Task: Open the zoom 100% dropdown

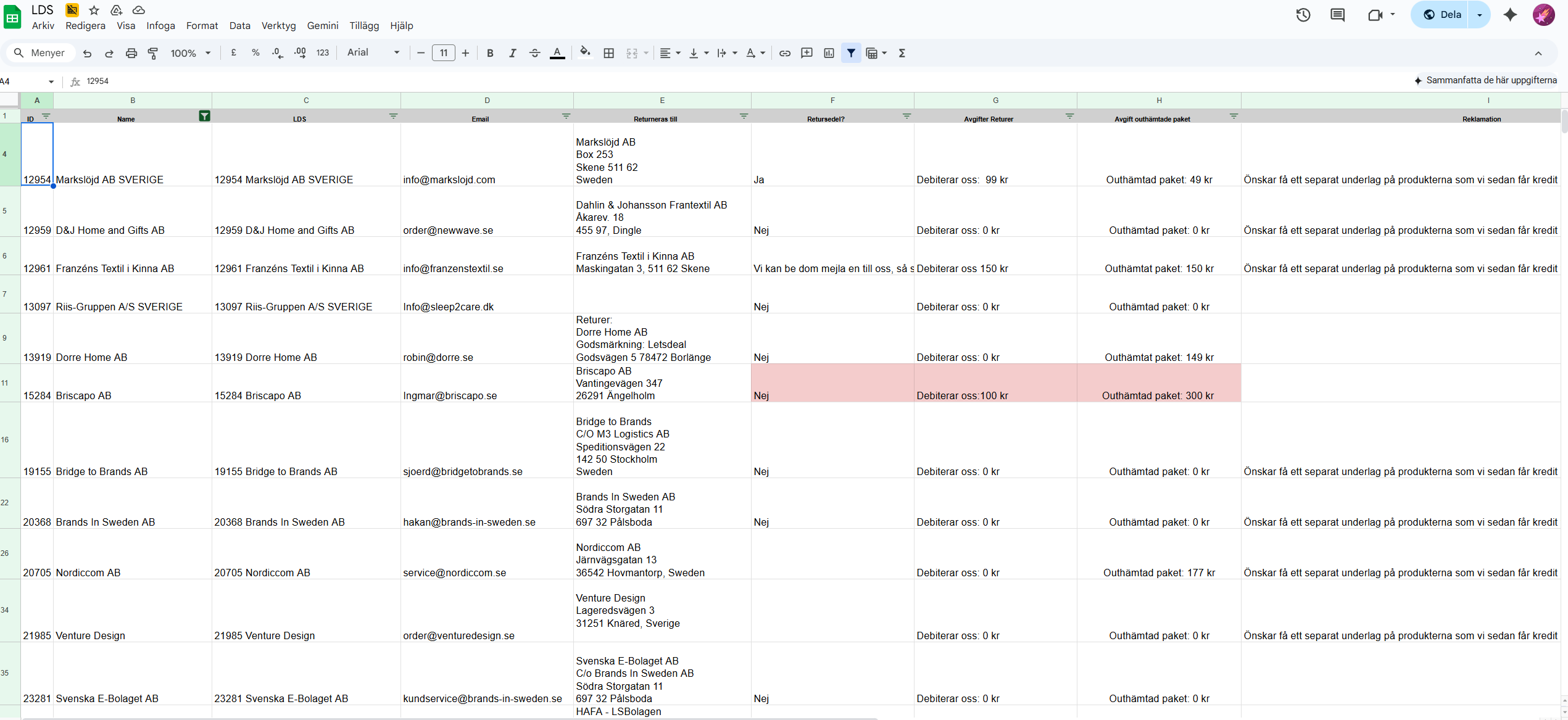Action: (x=190, y=53)
